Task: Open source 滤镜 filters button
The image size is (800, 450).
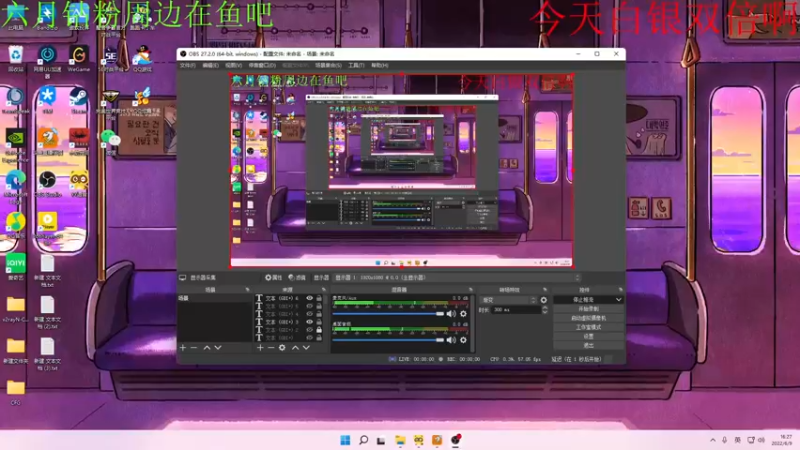Action: click(x=297, y=278)
